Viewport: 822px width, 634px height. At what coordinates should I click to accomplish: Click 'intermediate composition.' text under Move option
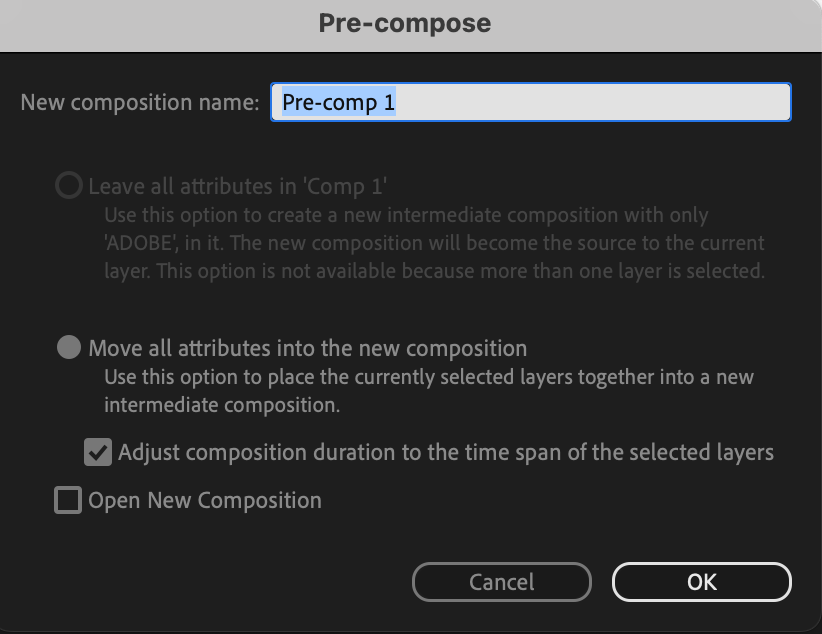(222, 406)
